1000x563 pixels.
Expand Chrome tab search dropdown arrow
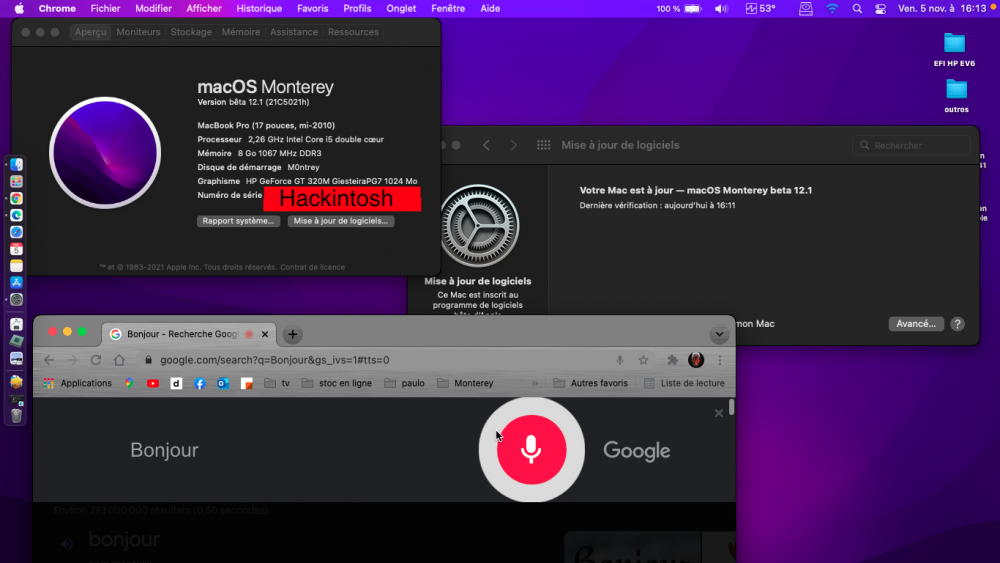(719, 334)
